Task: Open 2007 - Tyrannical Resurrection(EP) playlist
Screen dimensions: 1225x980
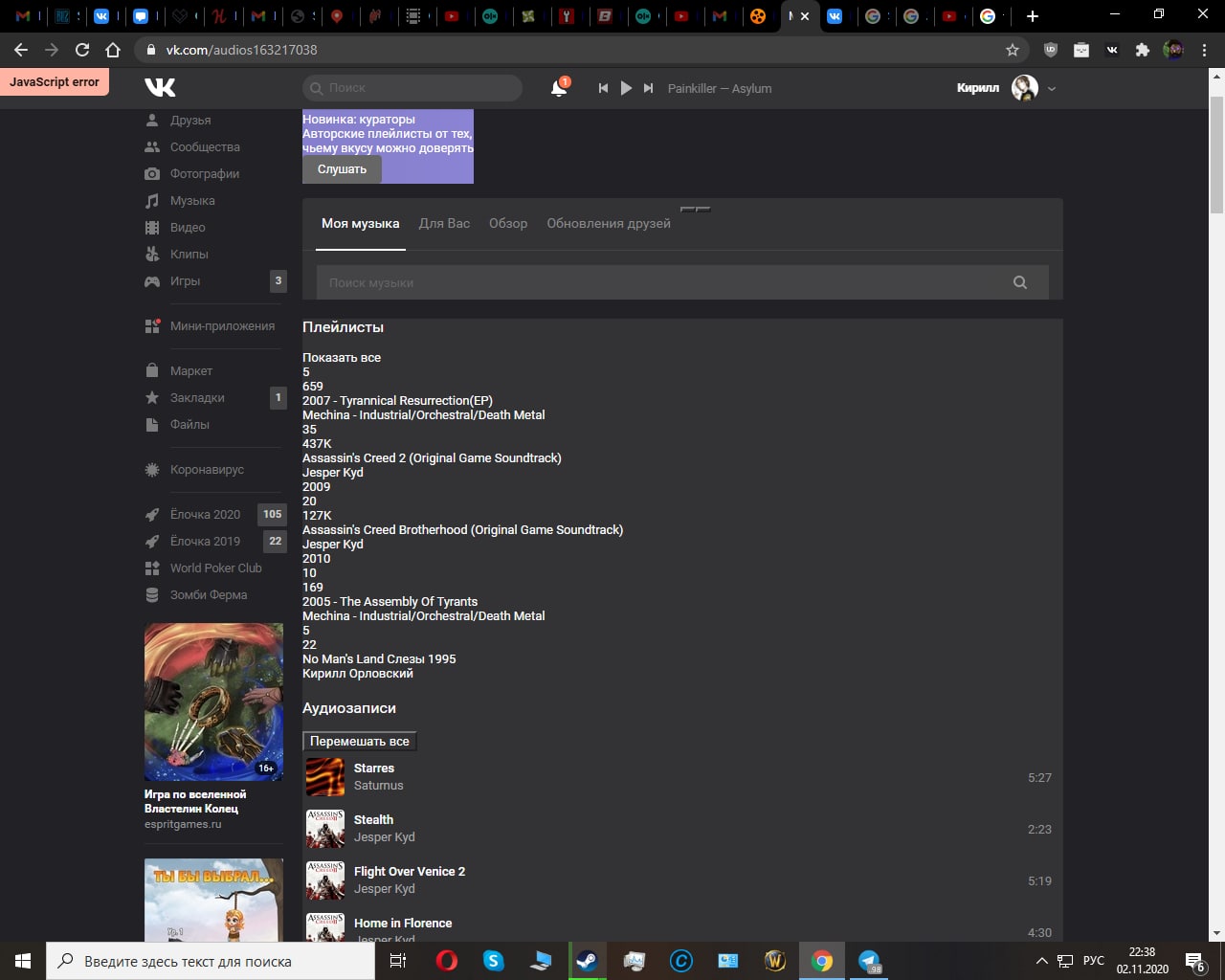Action: coord(397,401)
